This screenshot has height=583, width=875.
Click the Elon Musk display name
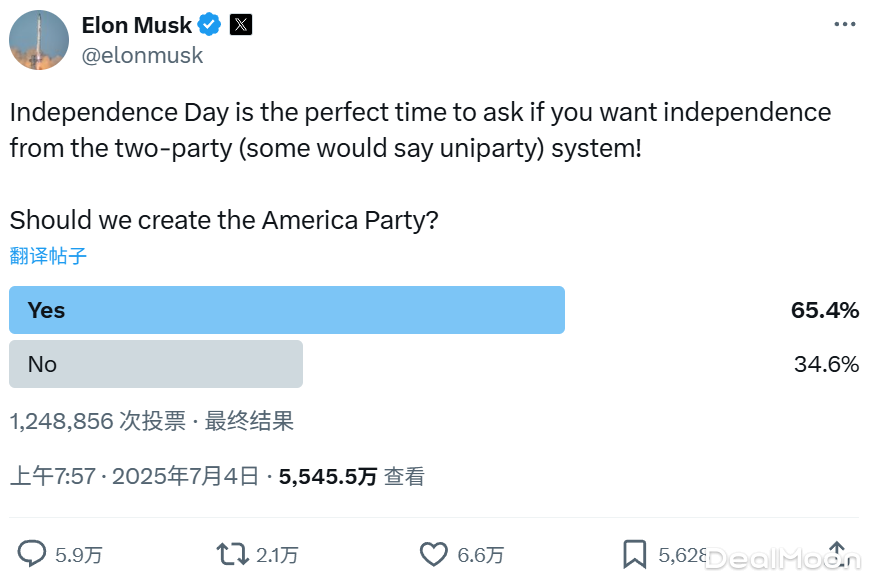click(x=137, y=25)
